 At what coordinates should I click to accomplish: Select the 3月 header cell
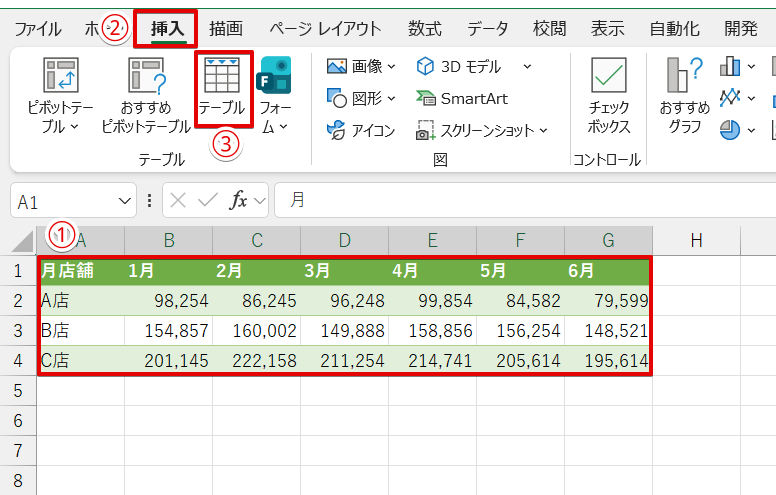[x=344, y=271]
